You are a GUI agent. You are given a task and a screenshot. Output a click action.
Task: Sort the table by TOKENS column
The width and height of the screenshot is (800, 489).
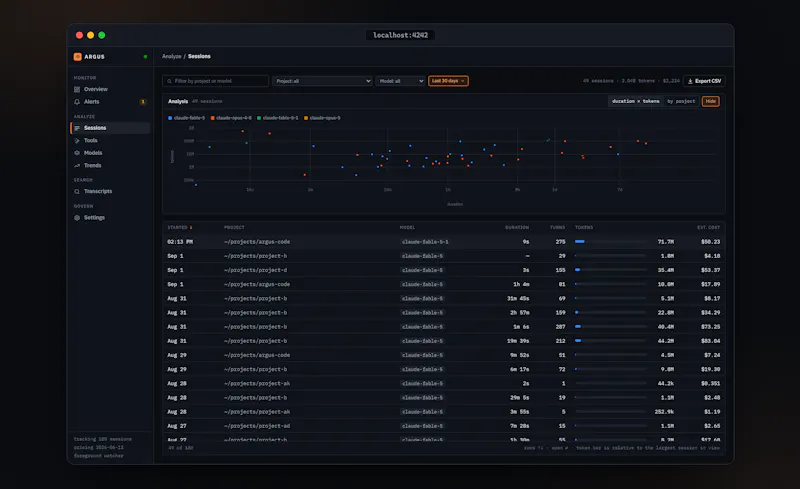tap(584, 228)
